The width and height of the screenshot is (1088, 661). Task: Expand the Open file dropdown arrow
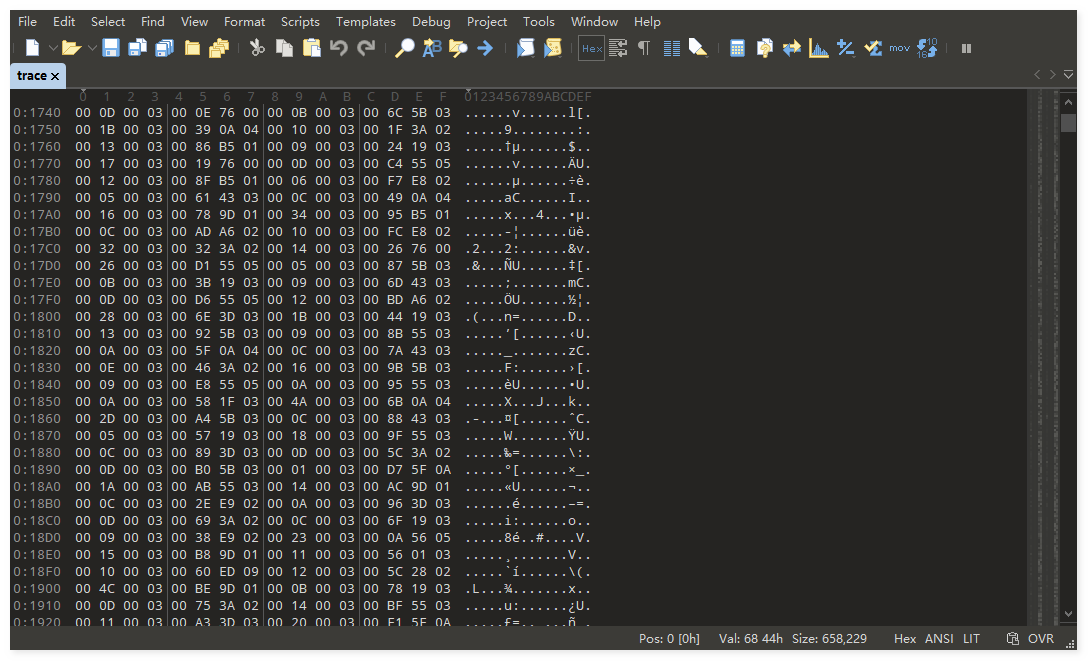(x=92, y=48)
